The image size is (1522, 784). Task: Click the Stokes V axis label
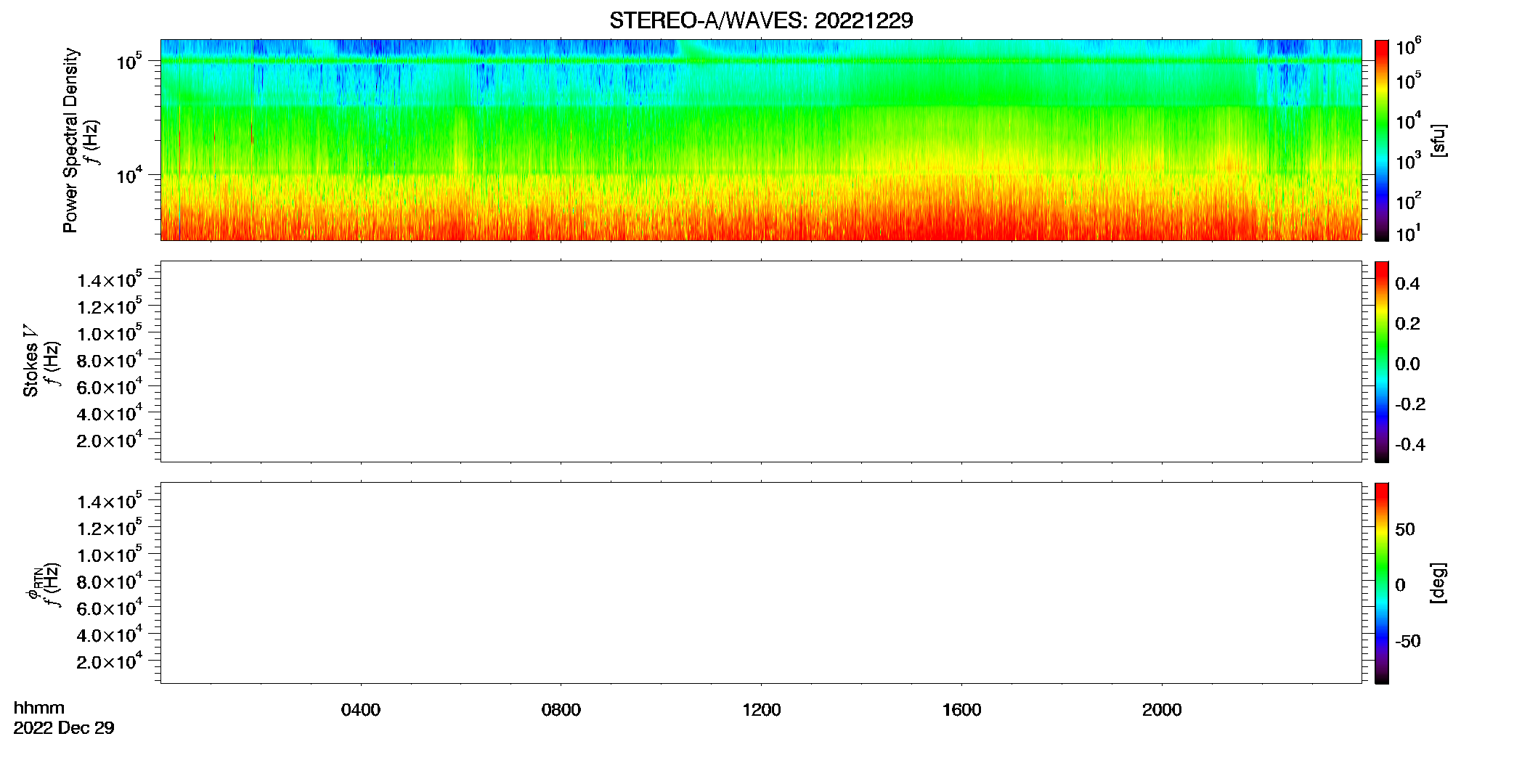(x=31, y=361)
